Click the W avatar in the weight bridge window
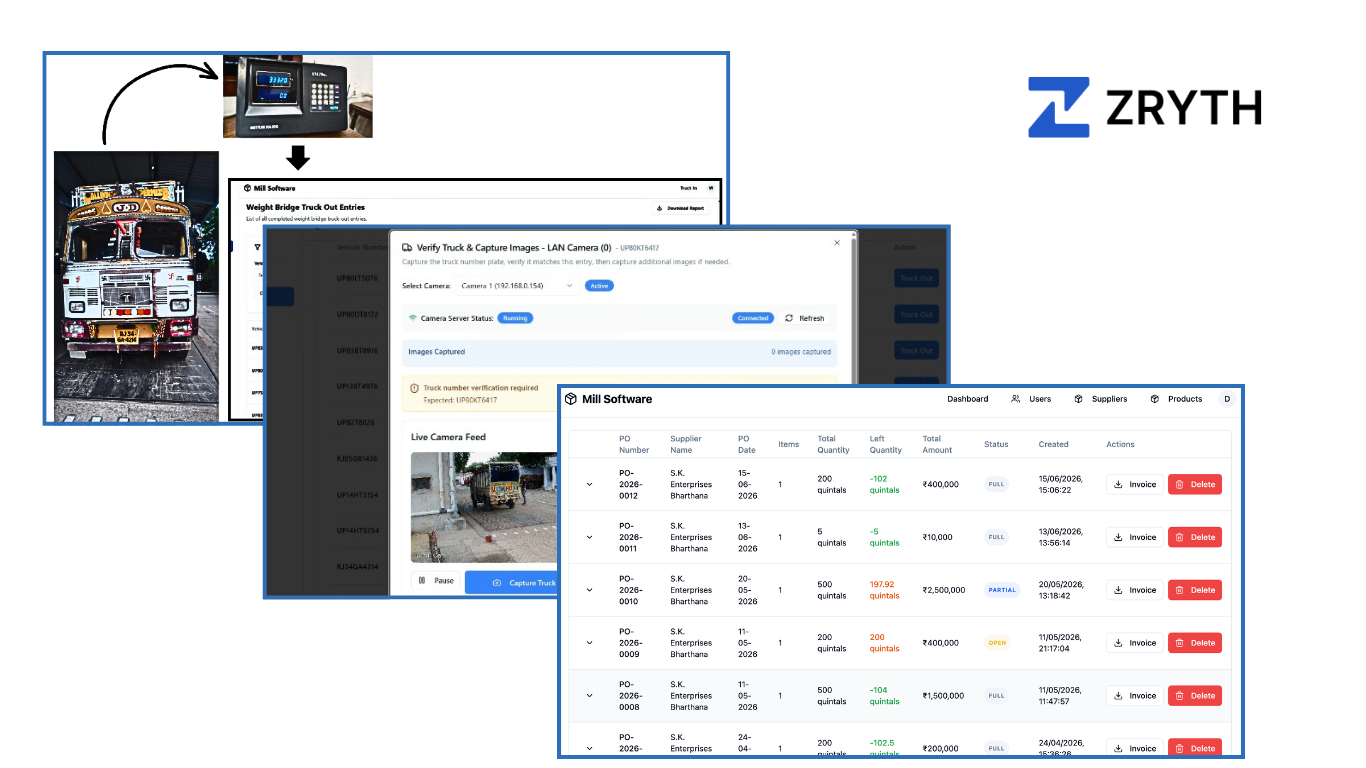Image resolution: width=1366 pixels, height=768 pixels. (x=711, y=188)
